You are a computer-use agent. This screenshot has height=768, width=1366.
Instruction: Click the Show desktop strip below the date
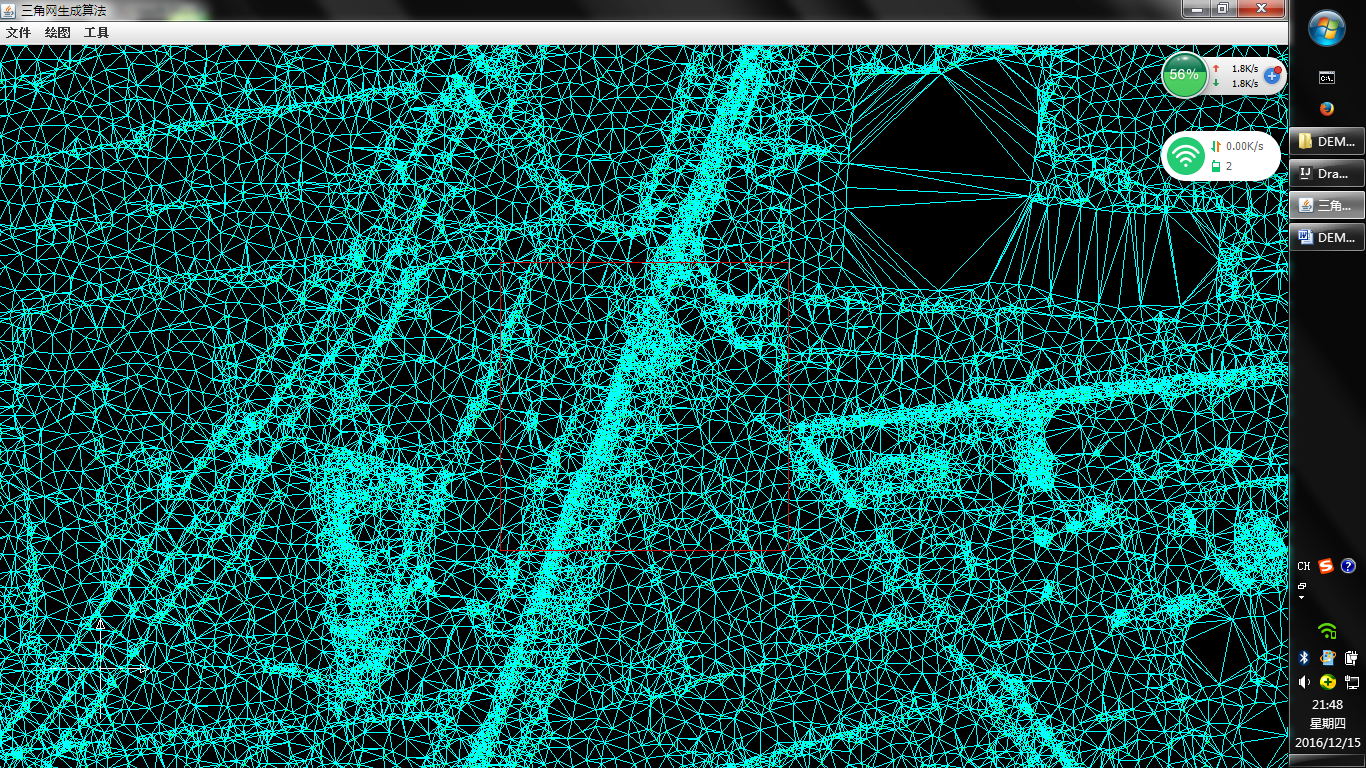pos(1328,762)
